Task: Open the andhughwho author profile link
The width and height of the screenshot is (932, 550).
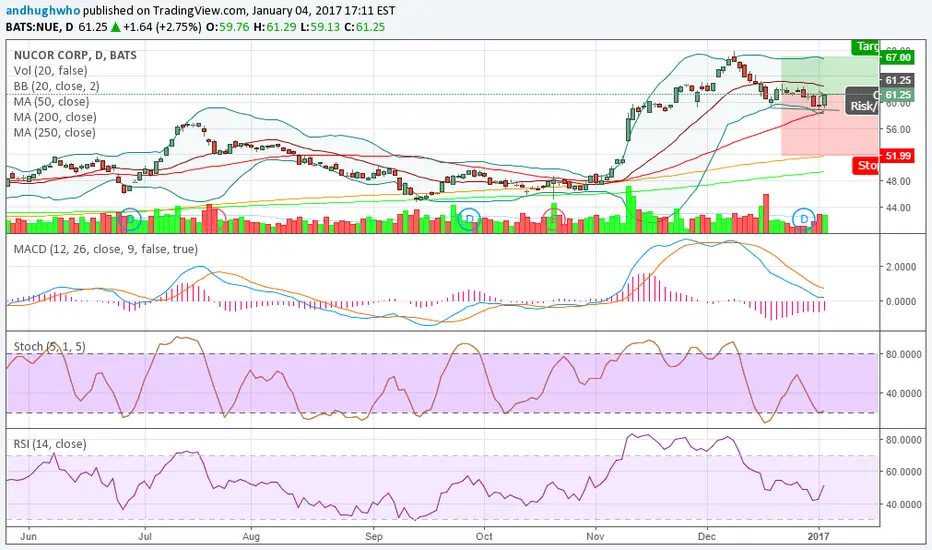Action: coord(43,11)
